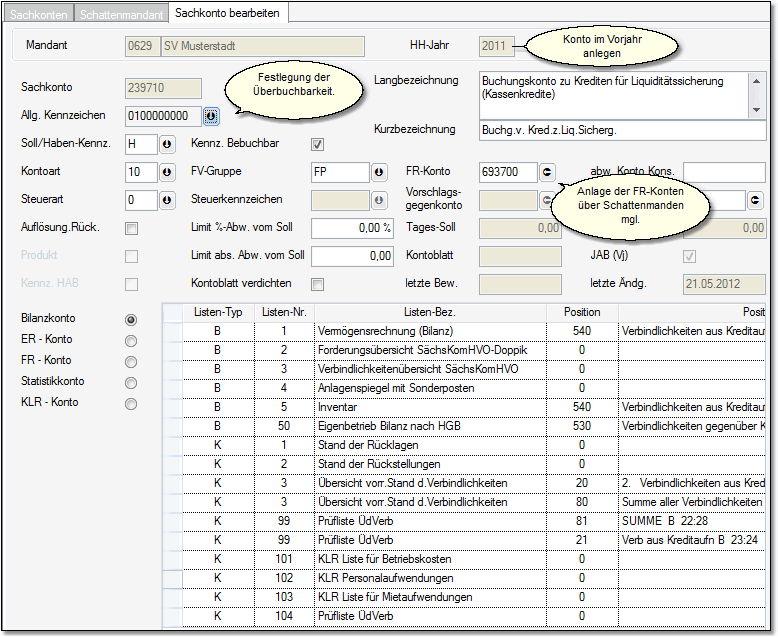Screen dimensions: 778x638
Task: Click Listen-Bez. column header
Action: (x=430, y=312)
